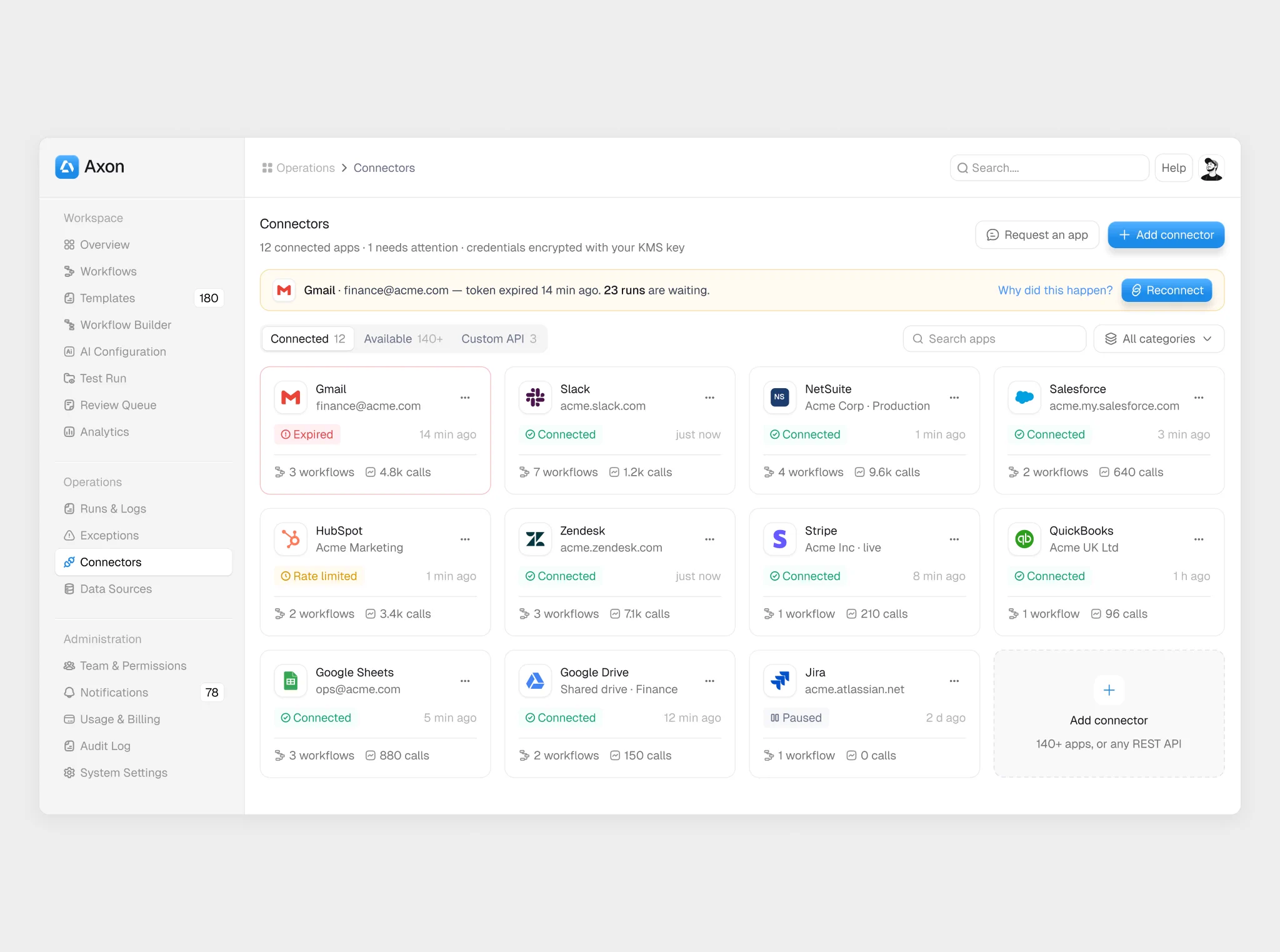
Task: Click the Stripe app icon
Action: pos(779,539)
